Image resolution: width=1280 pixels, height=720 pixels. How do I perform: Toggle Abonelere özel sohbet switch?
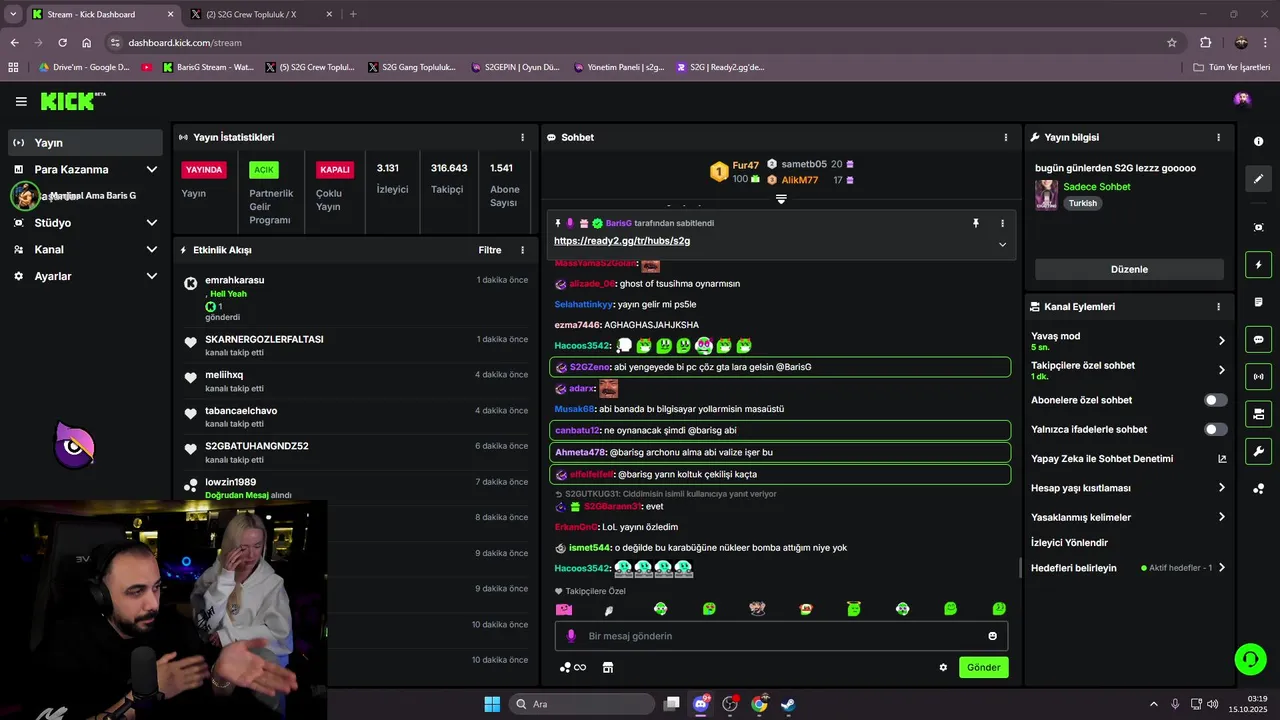(1215, 400)
